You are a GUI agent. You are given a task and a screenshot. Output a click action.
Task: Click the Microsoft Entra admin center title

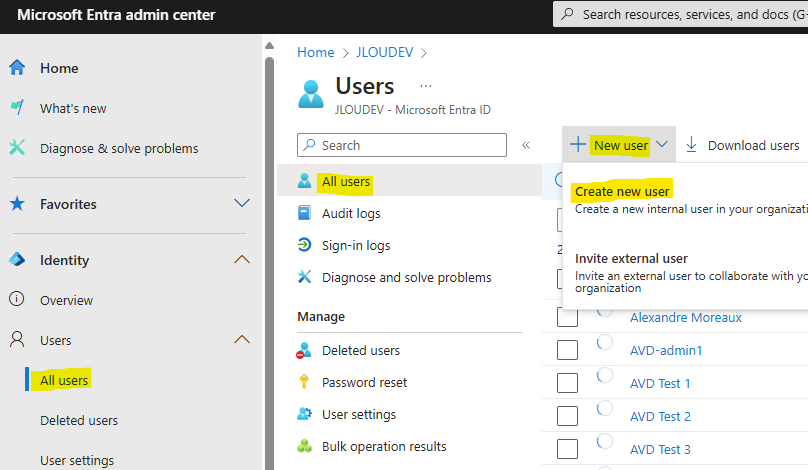(x=116, y=15)
